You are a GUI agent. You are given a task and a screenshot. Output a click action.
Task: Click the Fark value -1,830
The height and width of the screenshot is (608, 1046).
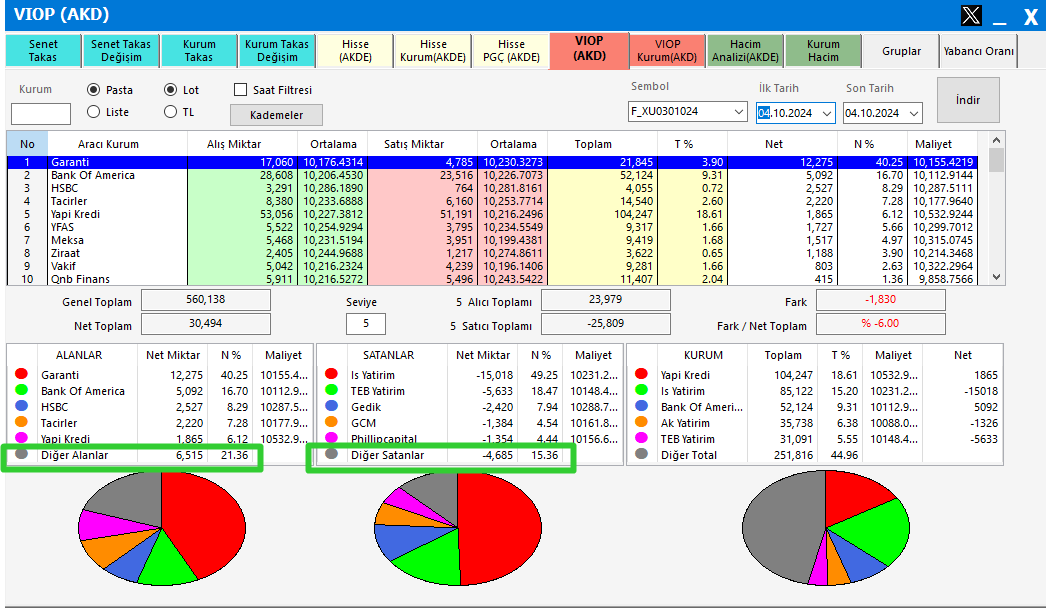(x=881, y=300)
